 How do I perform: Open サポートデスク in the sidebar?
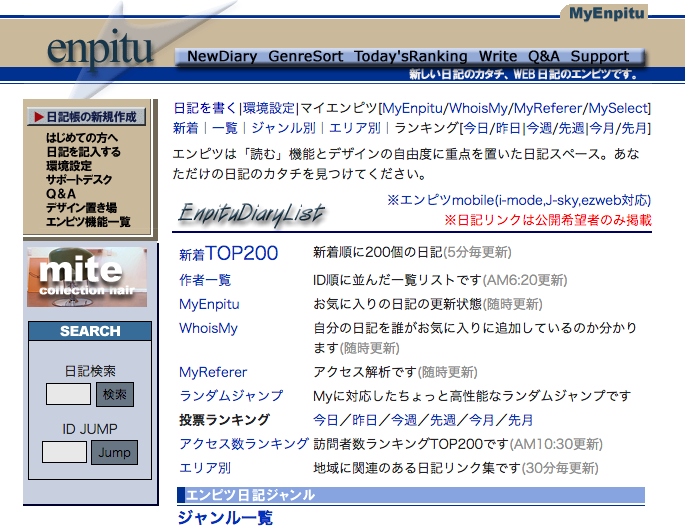[79, 180]
